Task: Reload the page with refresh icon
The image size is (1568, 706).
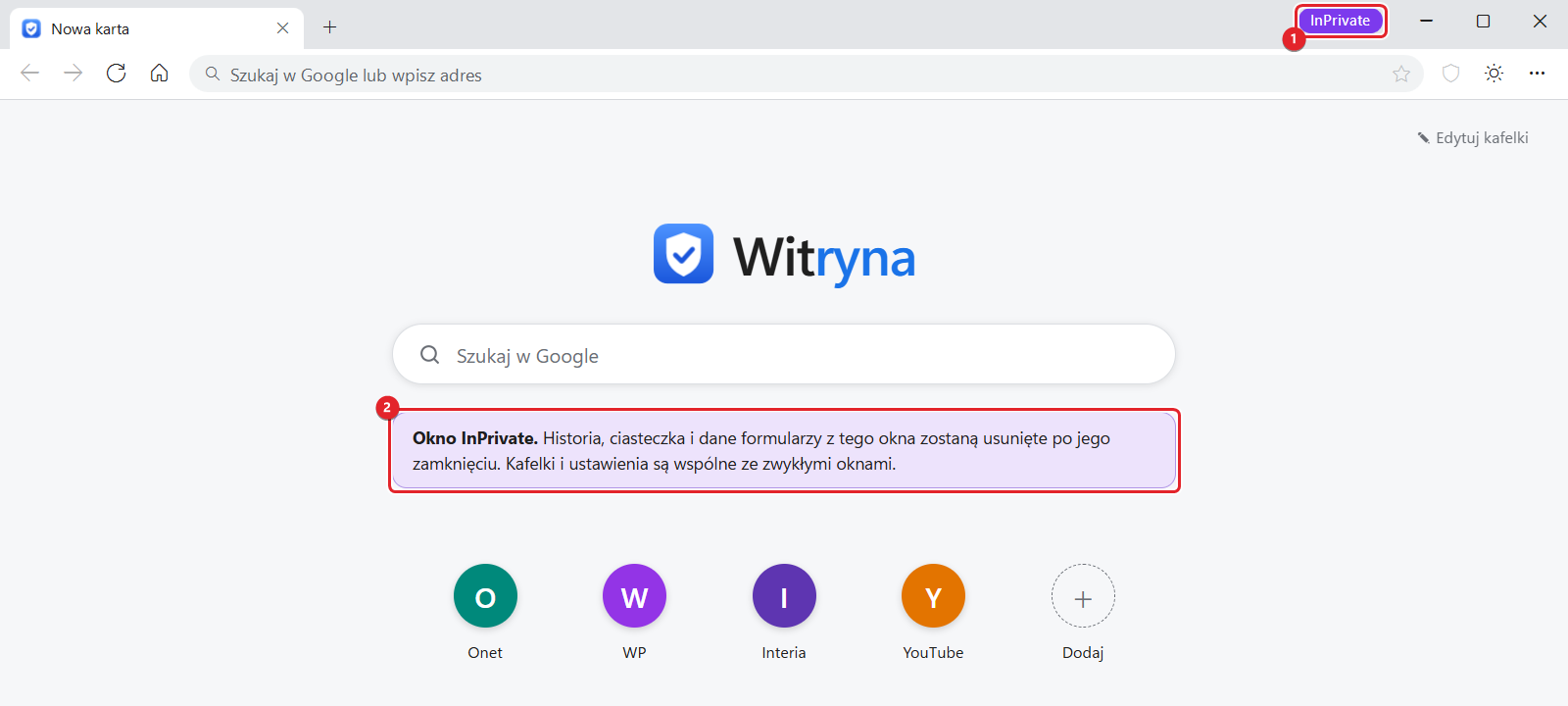Action: click(x=117, y=74)
